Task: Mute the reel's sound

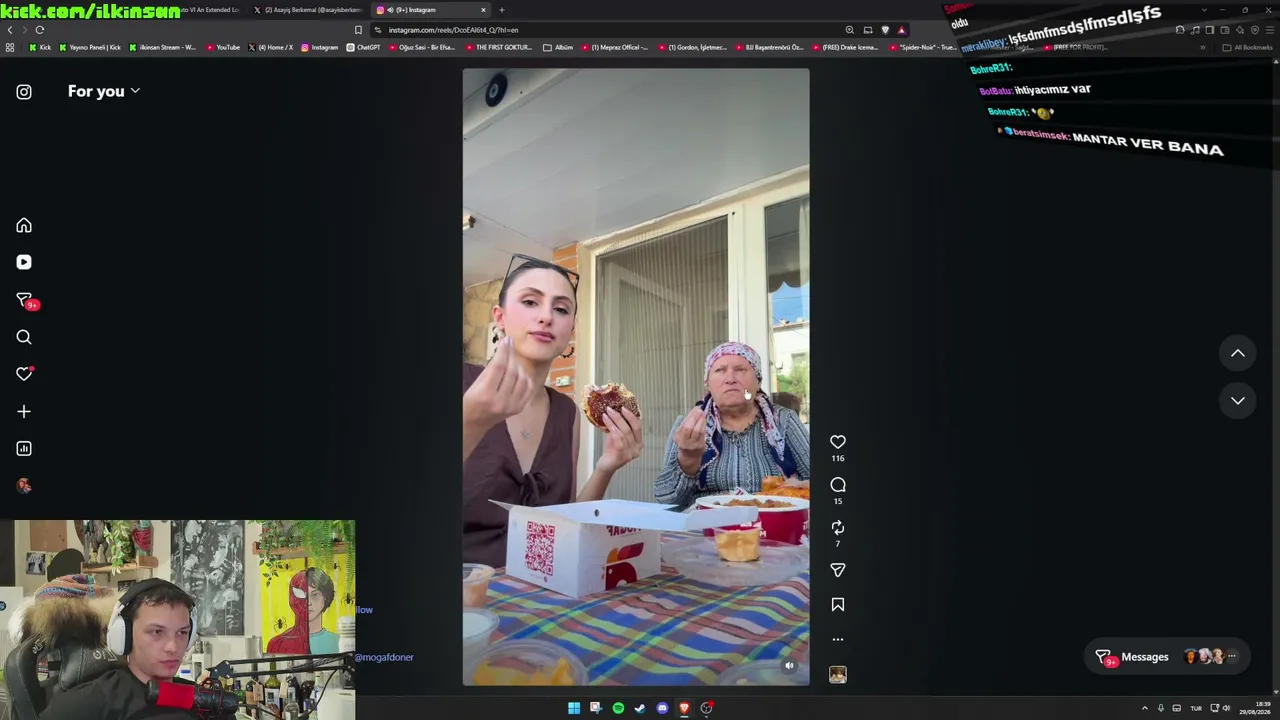Action: [789, 665]
